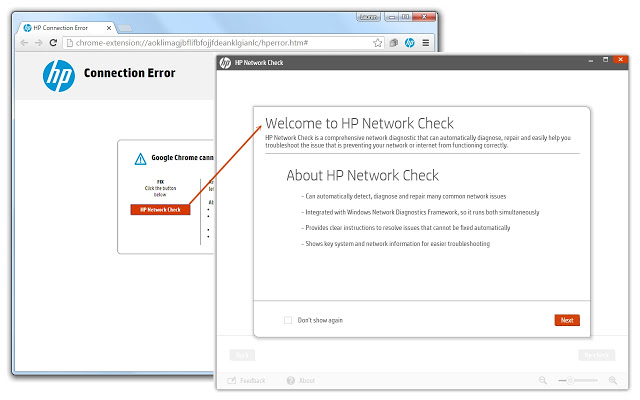
Task: Click the line 'Can automatically detect, diagnose and repair'
Action: point(404,196)
